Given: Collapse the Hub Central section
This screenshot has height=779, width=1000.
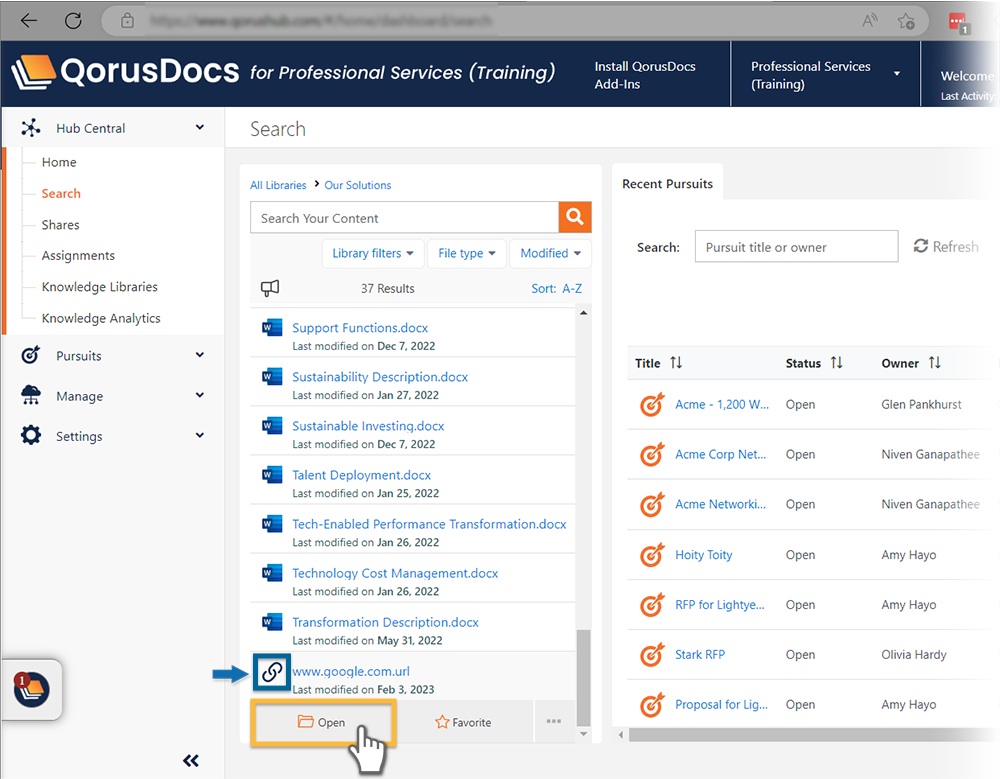Looking at the screenshot, I should (x=200, y=128).
